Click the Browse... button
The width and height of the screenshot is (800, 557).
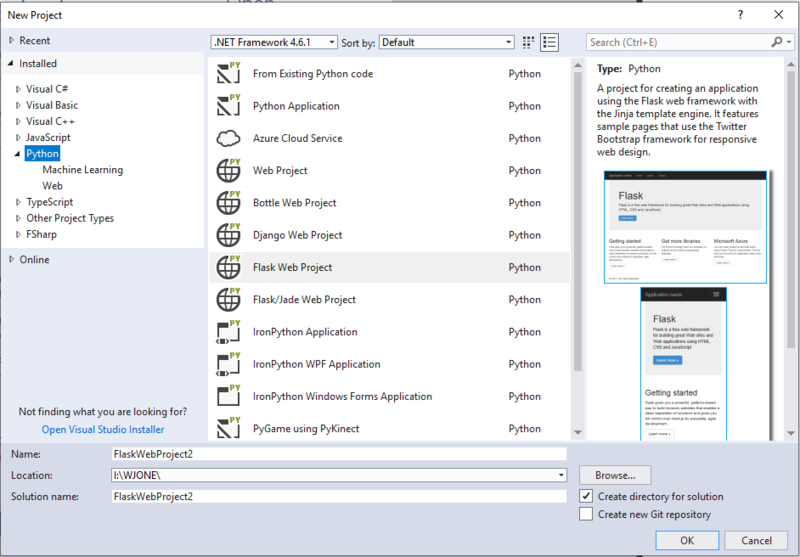615,475
